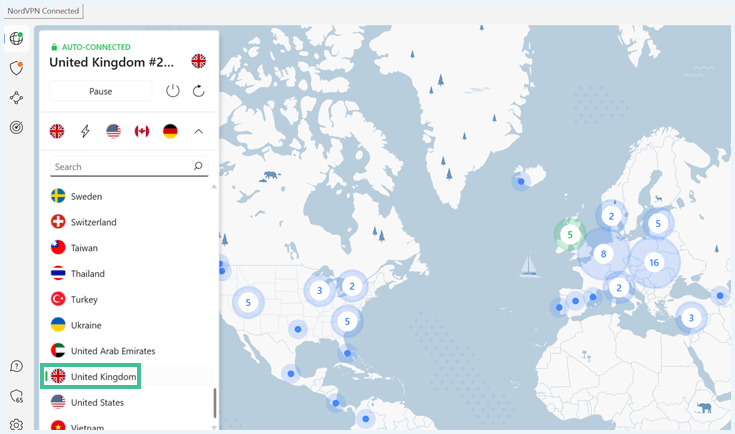
Task: Select UK flag in recent connections row
Action: tap(57, 131)
